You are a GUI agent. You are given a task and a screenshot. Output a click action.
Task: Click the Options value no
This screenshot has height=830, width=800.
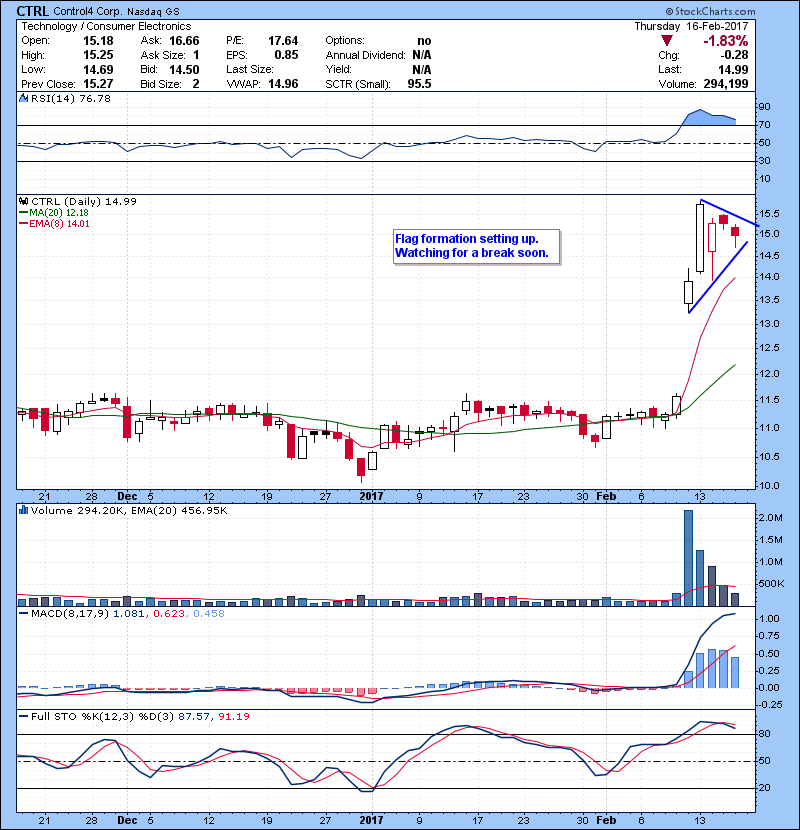point(424,41)
